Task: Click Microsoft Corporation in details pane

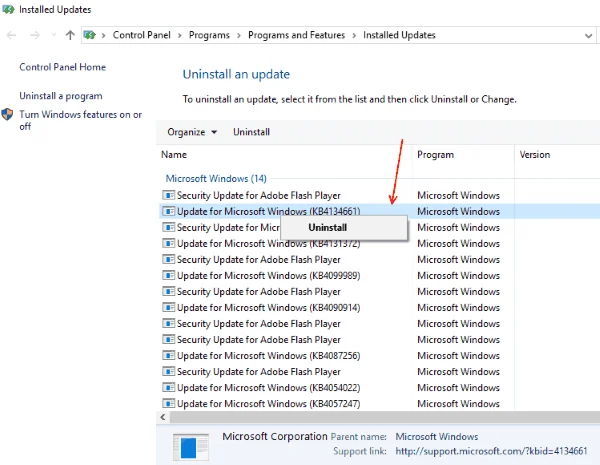Action: pos(275,436)
